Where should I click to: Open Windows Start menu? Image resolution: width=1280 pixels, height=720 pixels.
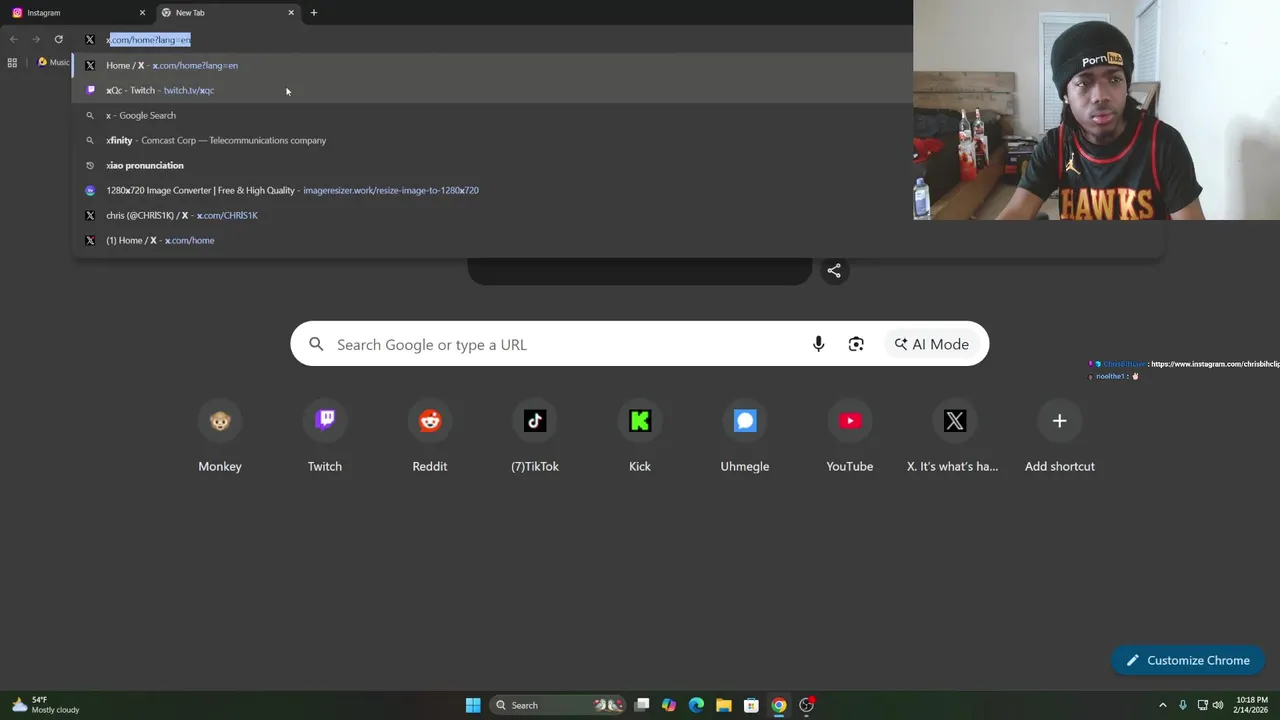pyautogui.click(x=473, y=705)
